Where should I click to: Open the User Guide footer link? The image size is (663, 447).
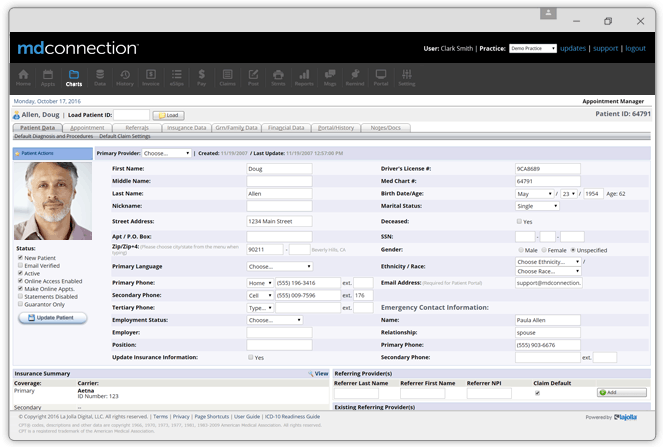(247, 417)
